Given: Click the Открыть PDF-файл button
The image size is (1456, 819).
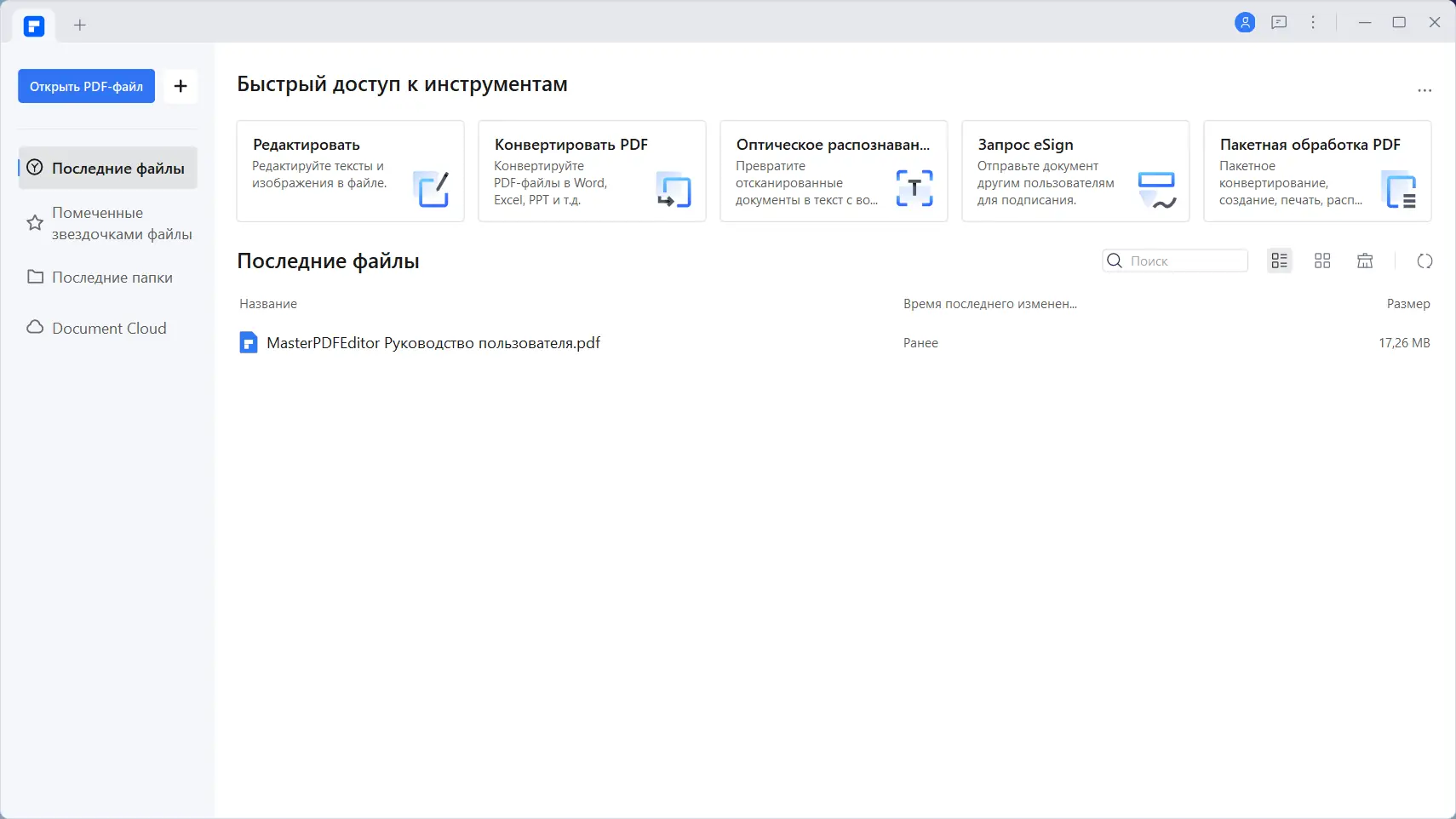Looking at the screenshot, I should pyautogui.click(x=85, y=85).
